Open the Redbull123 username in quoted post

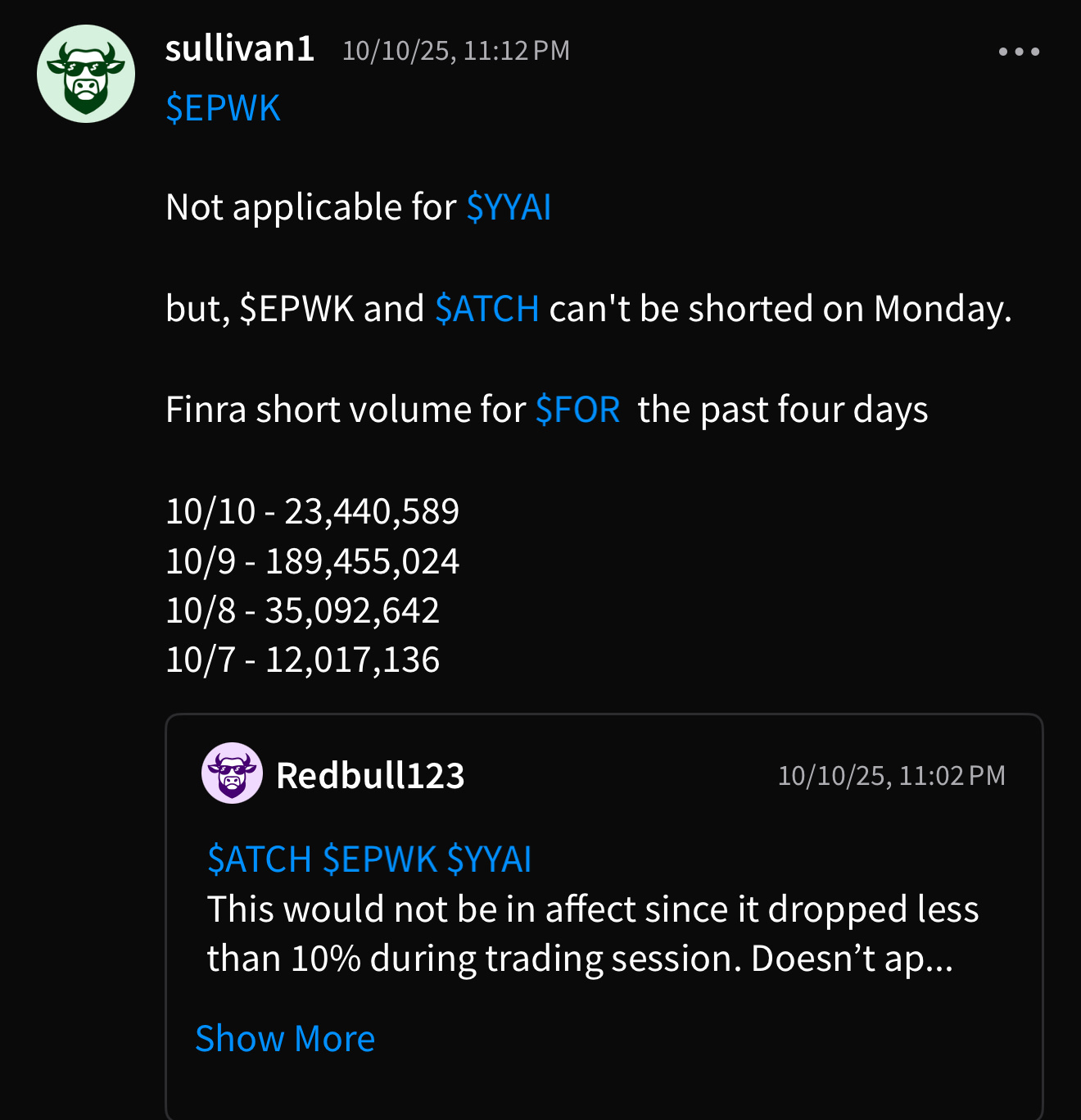coord(370,775)
